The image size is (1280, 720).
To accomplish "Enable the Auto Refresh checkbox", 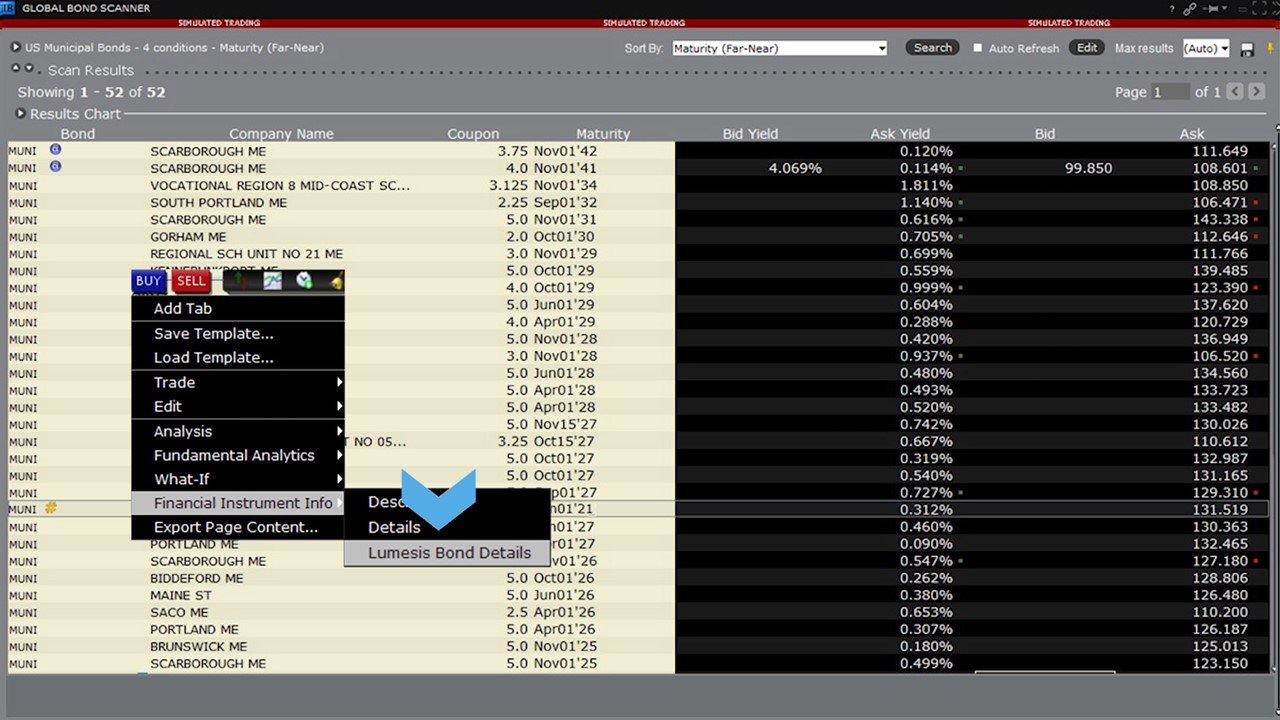I will [978, 48].
